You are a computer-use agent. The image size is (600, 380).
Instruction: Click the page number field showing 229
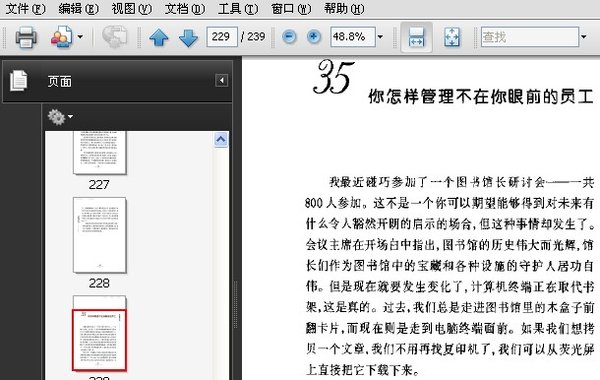222,37
